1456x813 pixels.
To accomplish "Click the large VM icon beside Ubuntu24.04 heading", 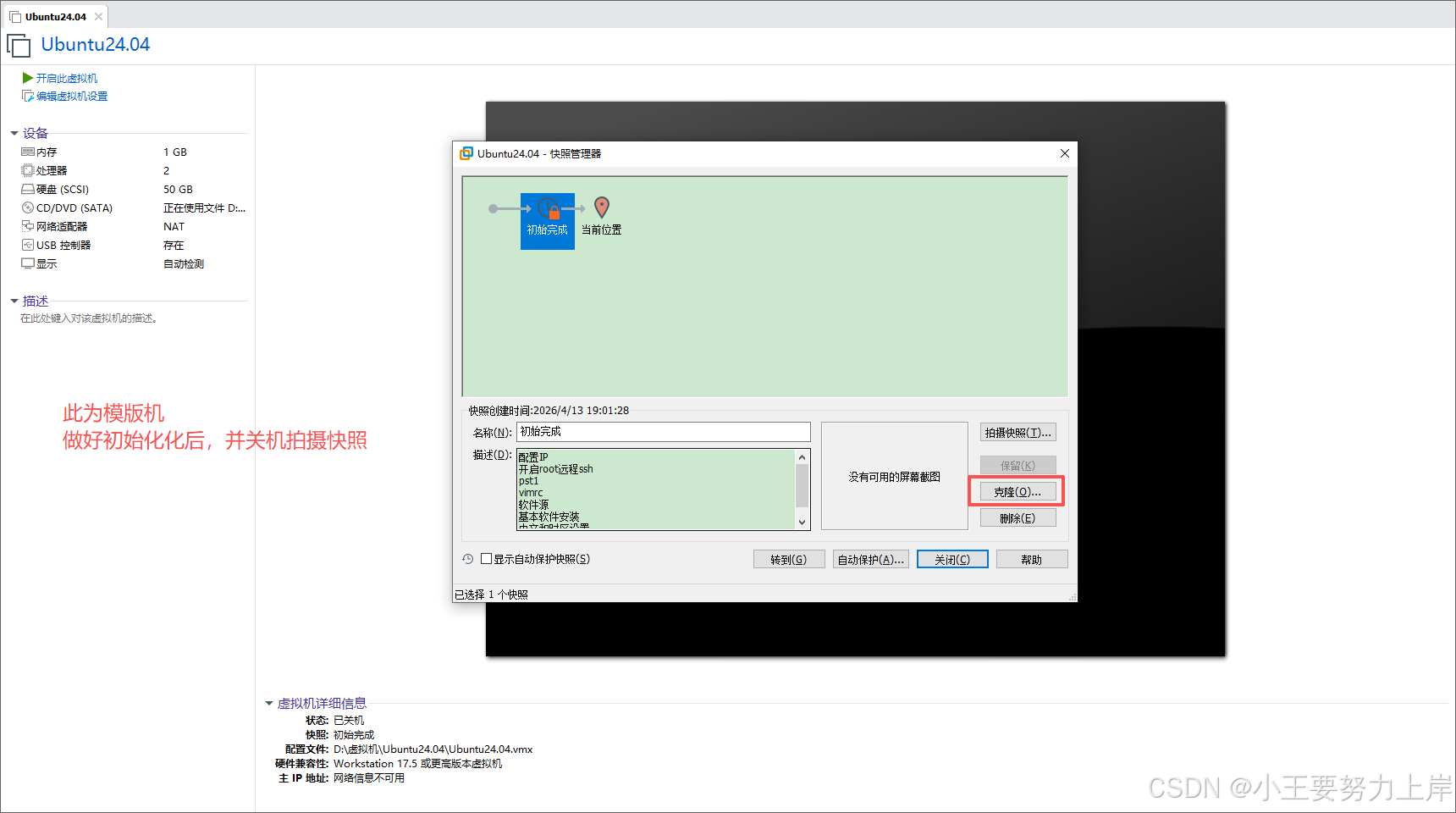I will pos(19,45).
